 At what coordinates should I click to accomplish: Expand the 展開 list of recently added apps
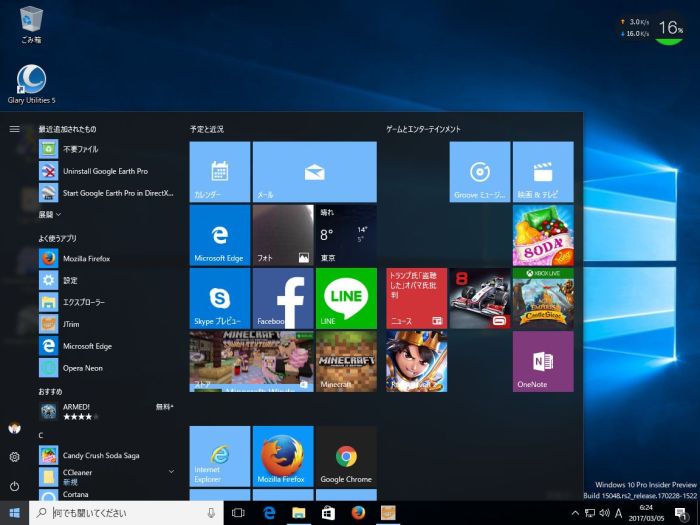pos(50,214)
